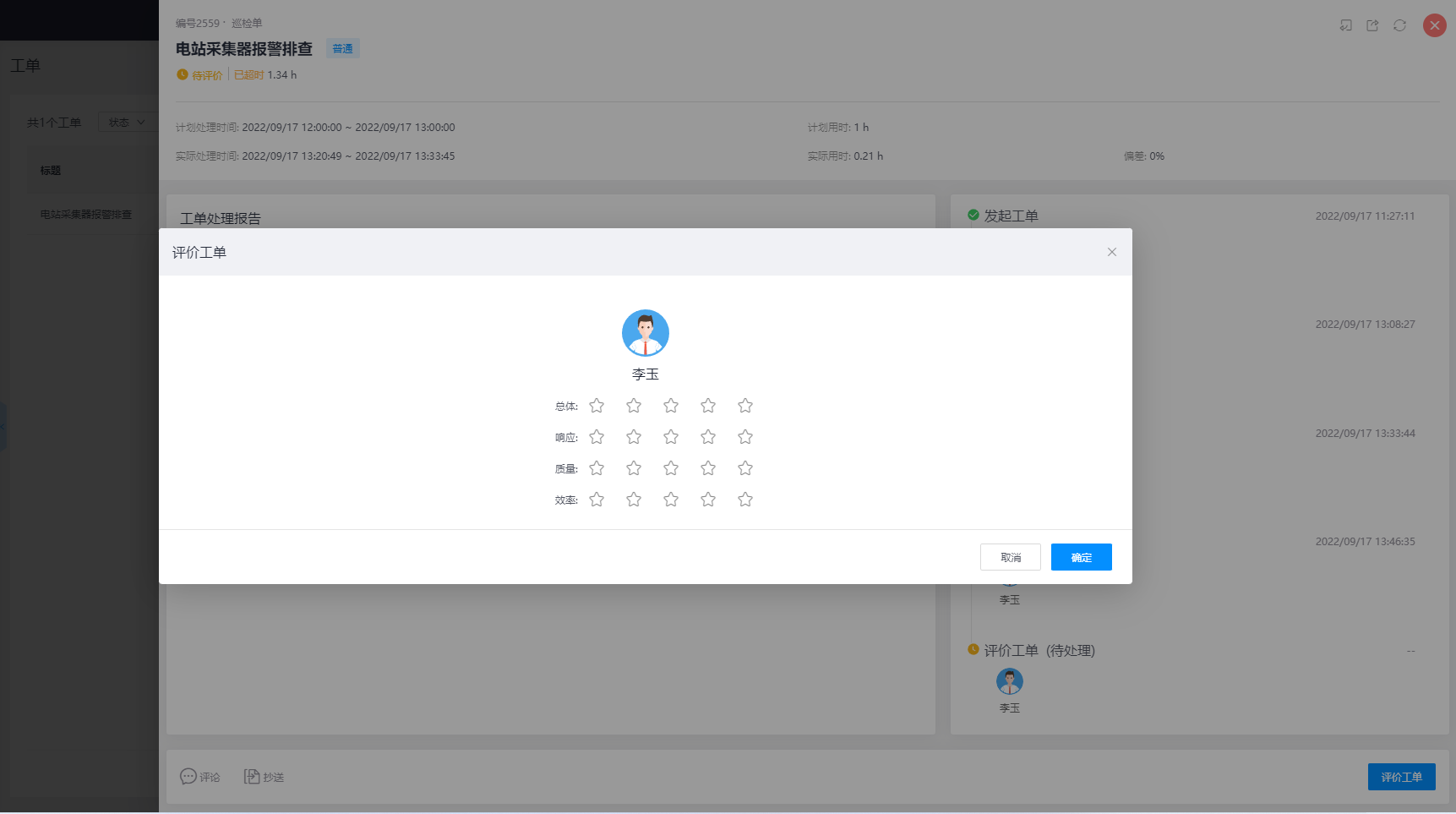Set 质量 rating to four stars
The width and height of the screenshot is (1456, 814).
coord(708,468)
